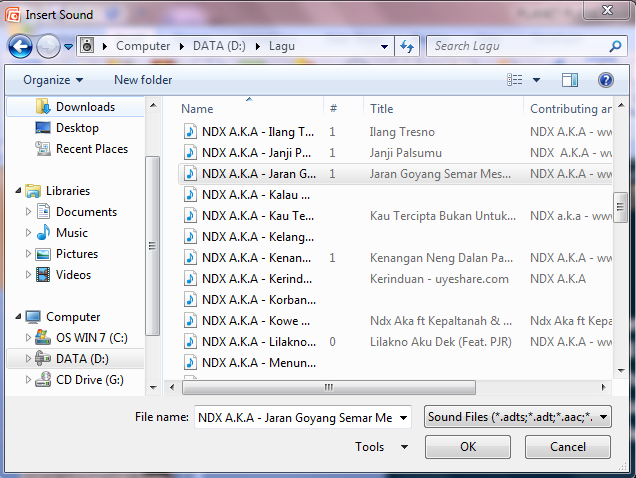
Task: Create a New folder
Action: [x=143, y=80]
